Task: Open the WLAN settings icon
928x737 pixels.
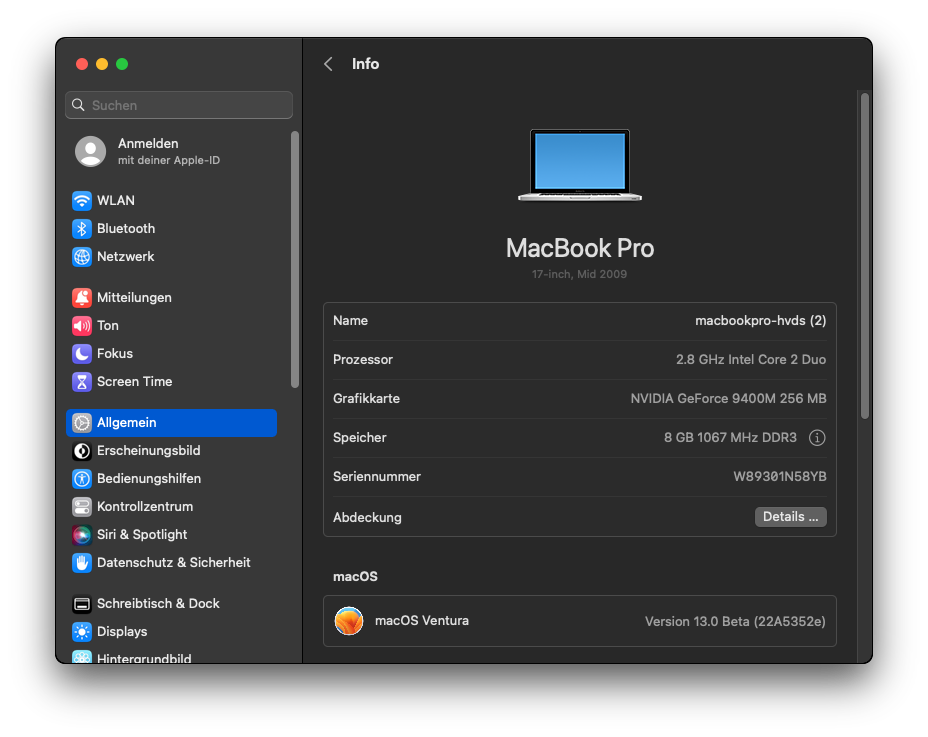Action: pos(82,201)
